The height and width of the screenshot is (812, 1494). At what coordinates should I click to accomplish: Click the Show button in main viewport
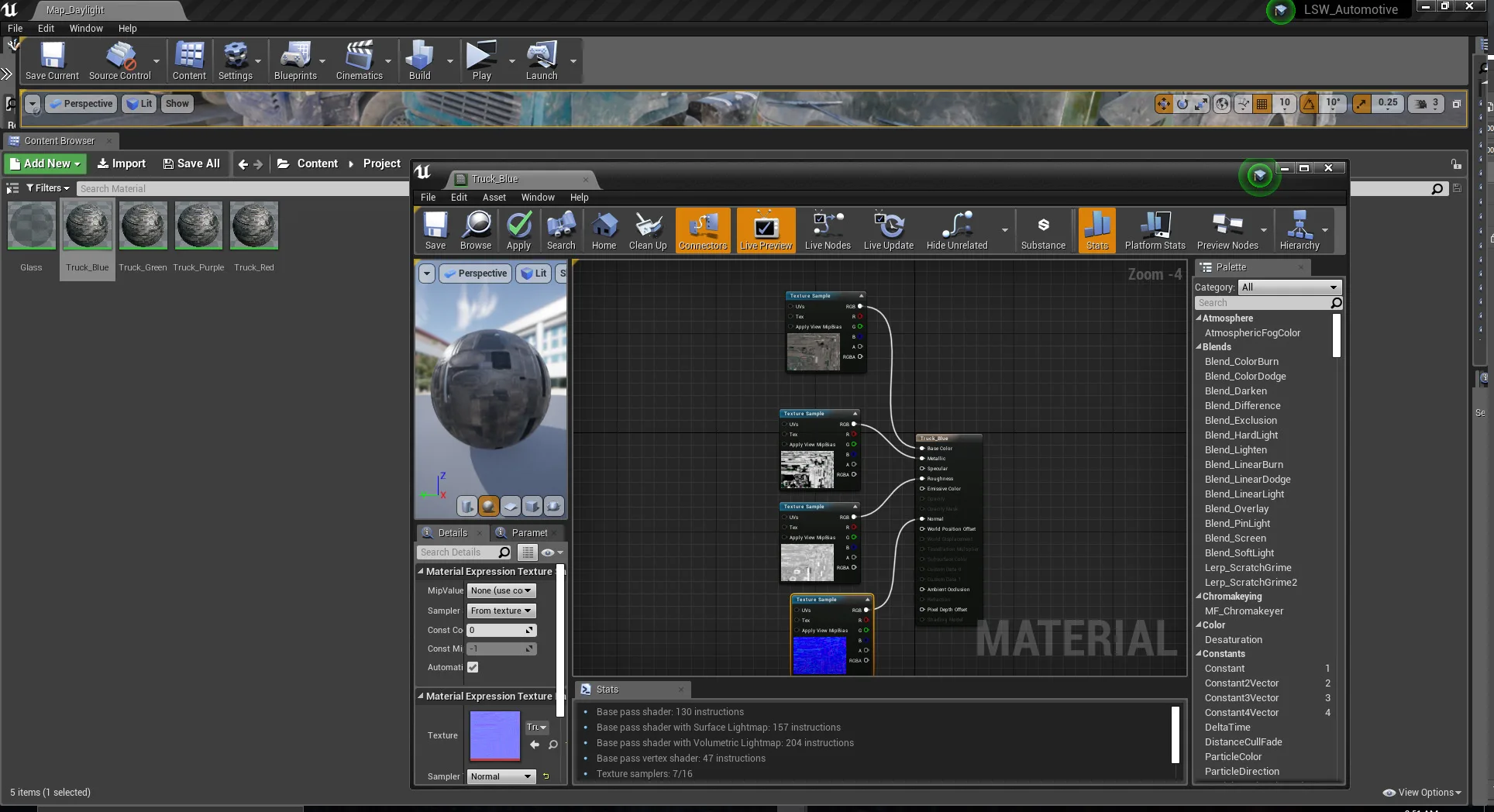tap(177, 103)
